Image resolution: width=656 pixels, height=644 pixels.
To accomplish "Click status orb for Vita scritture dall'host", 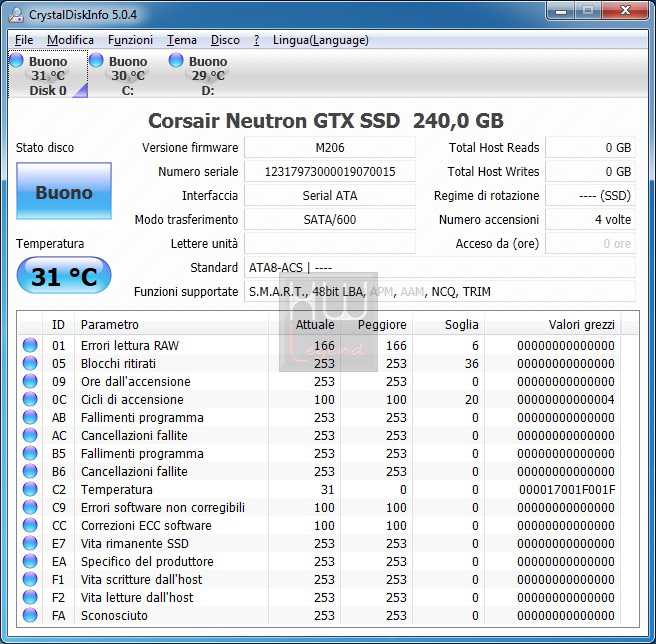I will click(x=30, y=579).
